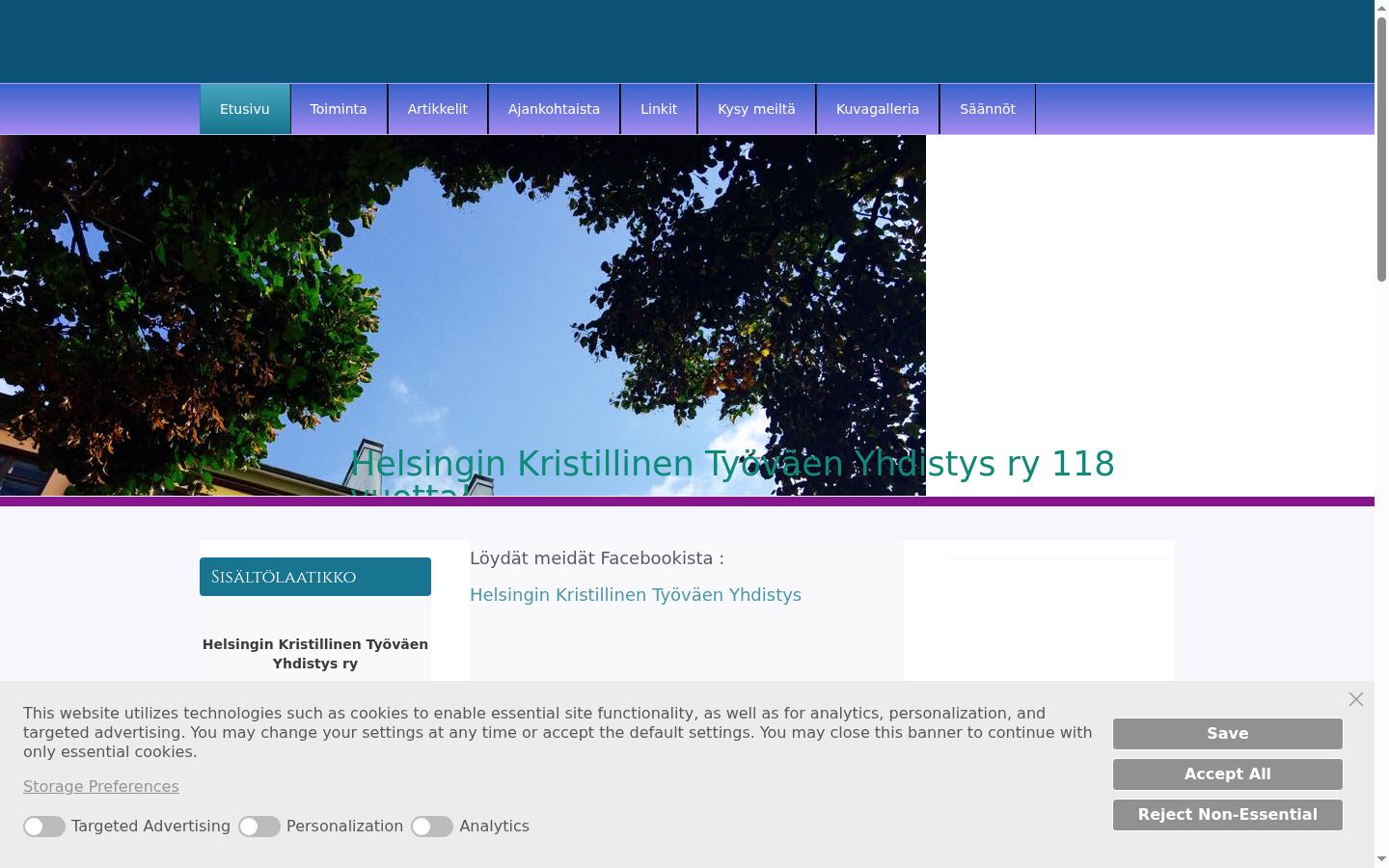Open the Storage Preferences link

(101, 787)
